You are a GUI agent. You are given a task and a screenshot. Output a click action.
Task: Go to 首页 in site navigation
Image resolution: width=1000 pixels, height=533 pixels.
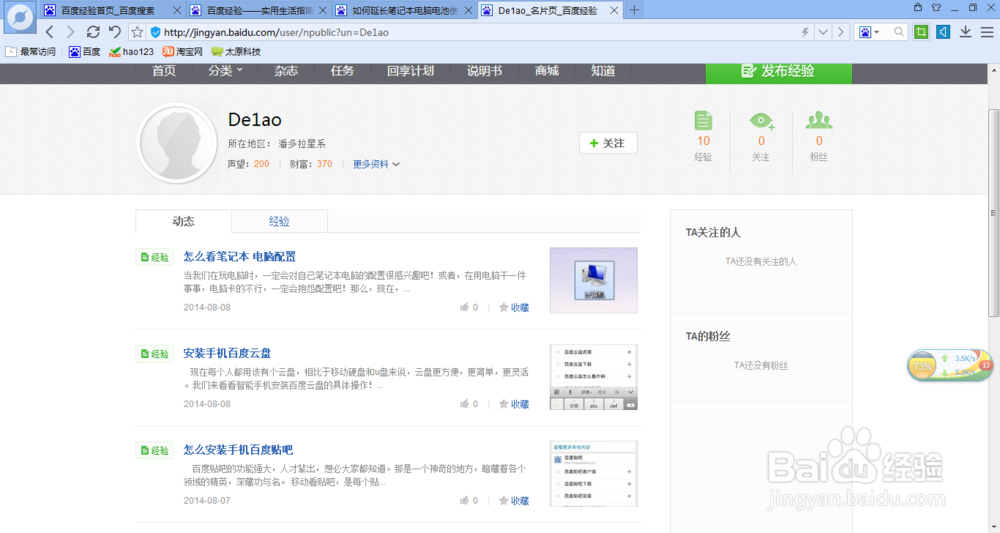click(x=164, y=71)
